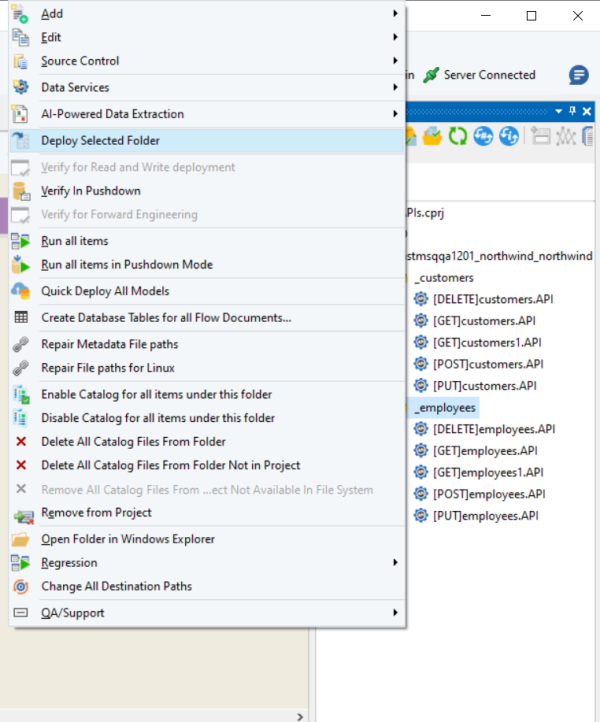Select the _employees folder in tree

pos(446,408)
